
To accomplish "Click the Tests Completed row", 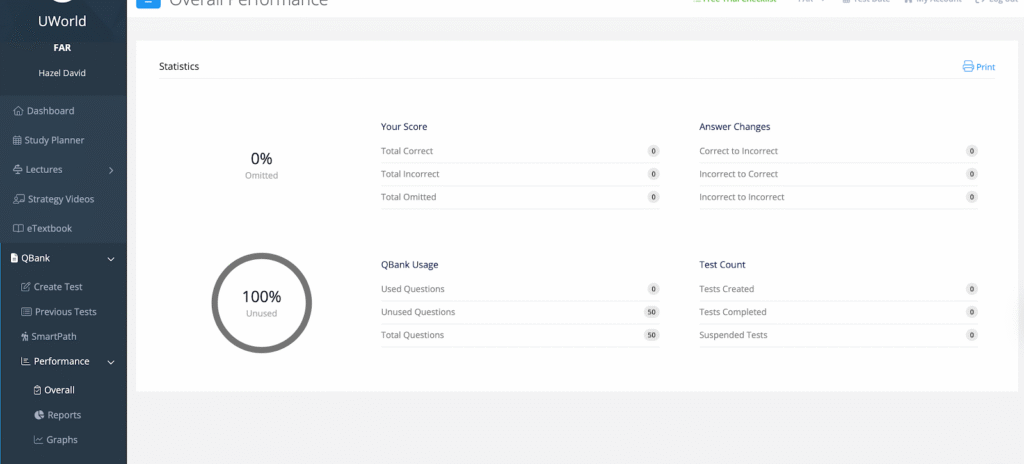I will point(839,312).
